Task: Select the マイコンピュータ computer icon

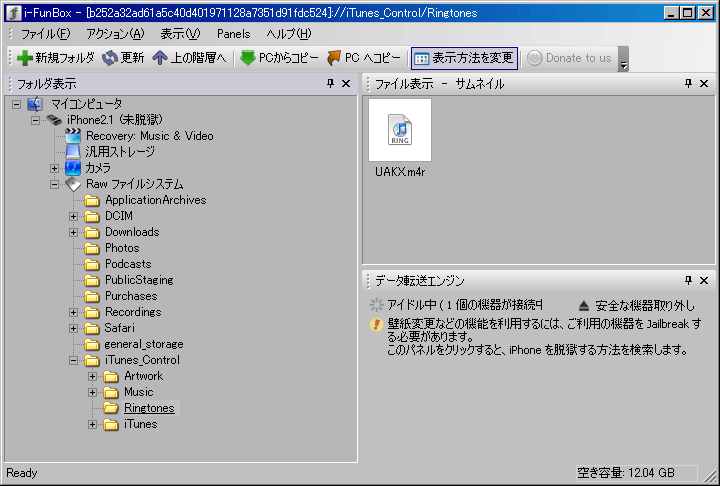Action: (35, 104)
